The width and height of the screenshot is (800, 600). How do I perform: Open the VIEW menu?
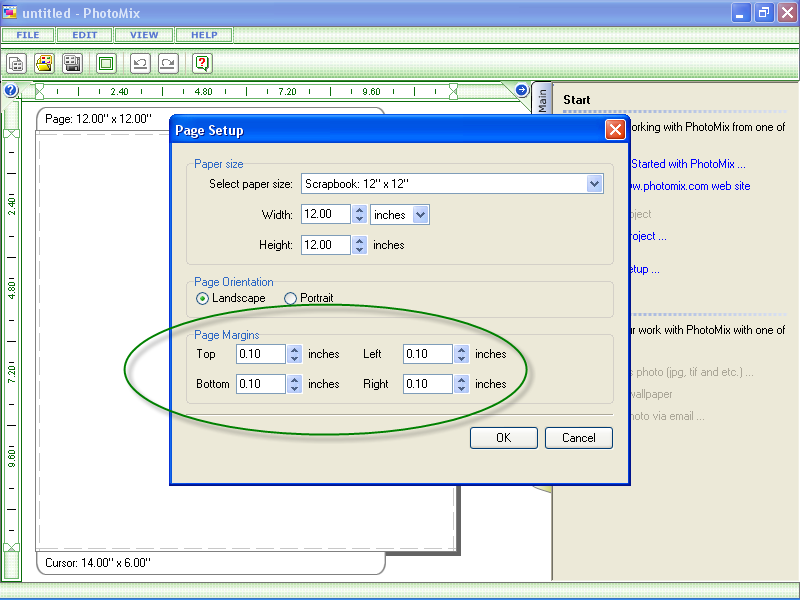(144, 35)
